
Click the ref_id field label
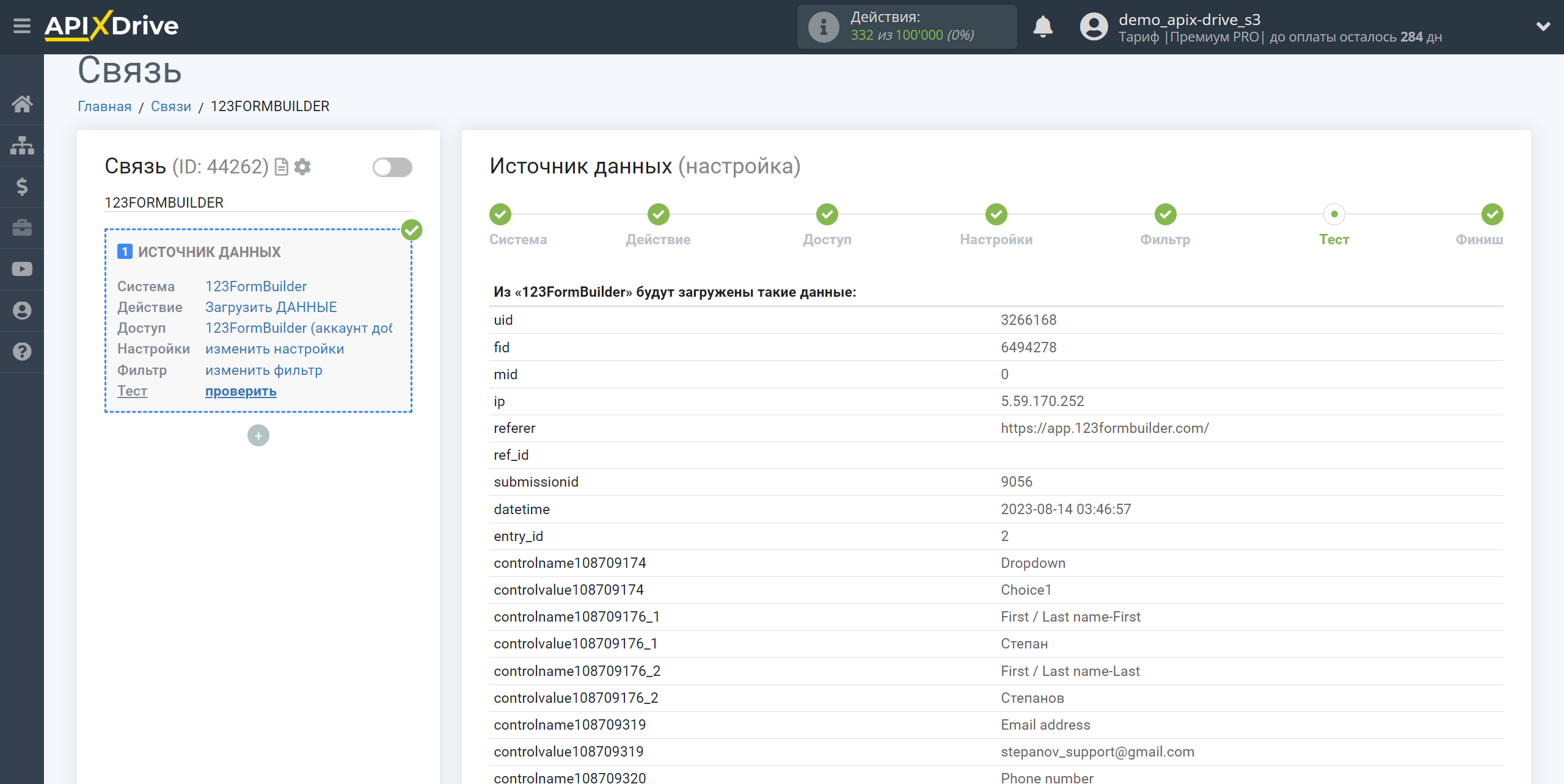coord(511,455)
